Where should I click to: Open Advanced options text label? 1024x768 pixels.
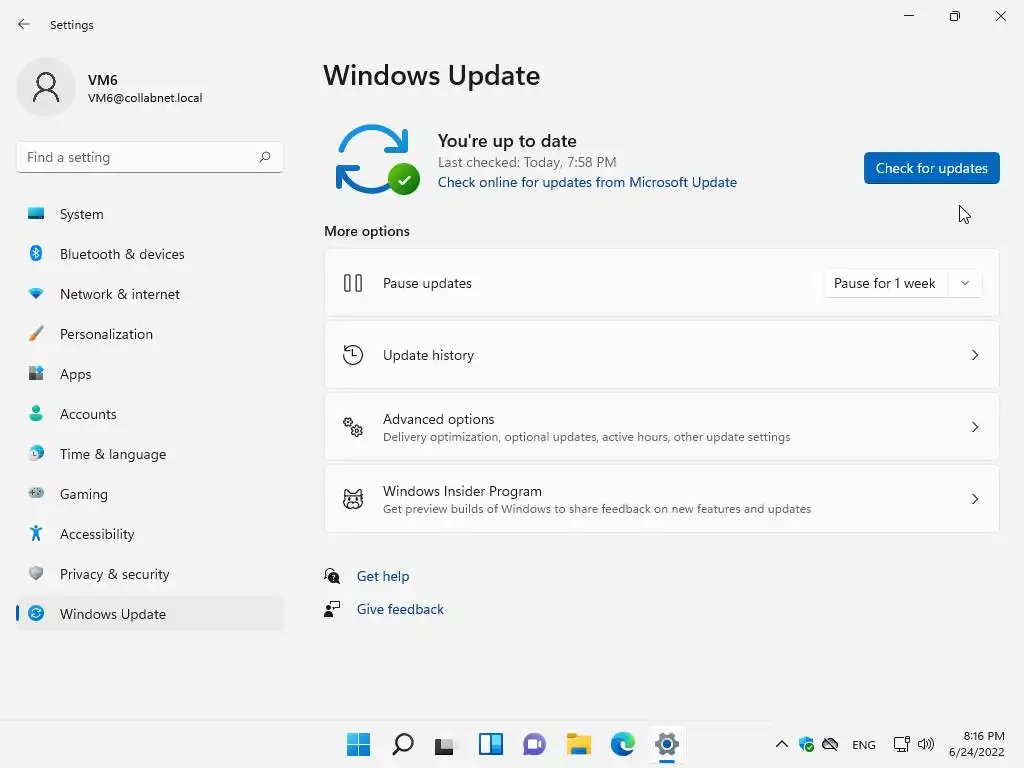438,419
